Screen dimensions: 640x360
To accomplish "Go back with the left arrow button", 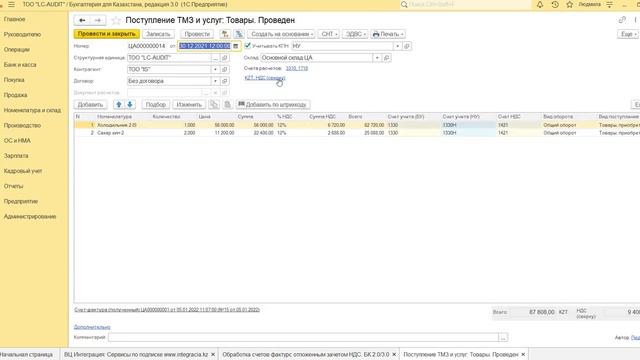I will [x=82, y=20].
